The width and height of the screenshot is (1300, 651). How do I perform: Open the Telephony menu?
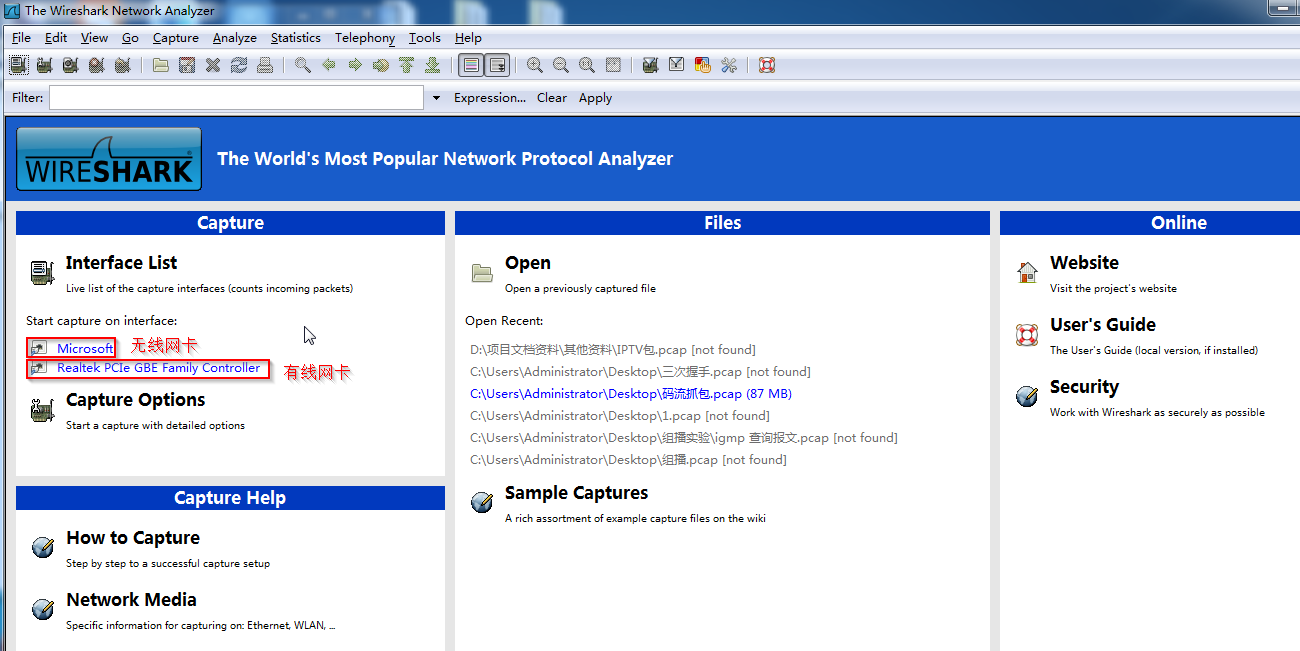tap(365, 38)
